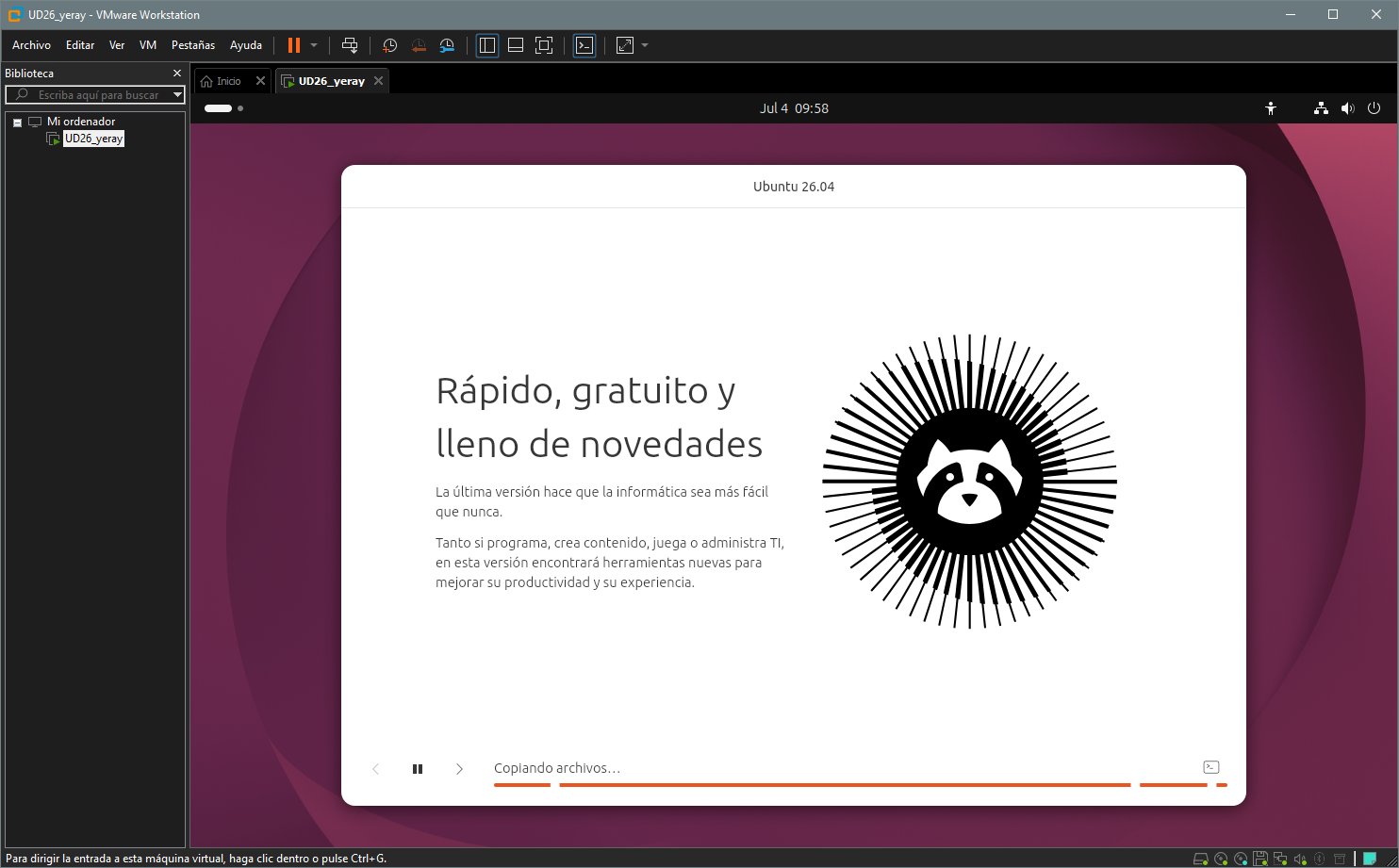The height and width of the screenshot is (868, 1399).
Task: Click the 'Copiando archivos…' status text
Action: pyautogui.click(x=557, y=768)
